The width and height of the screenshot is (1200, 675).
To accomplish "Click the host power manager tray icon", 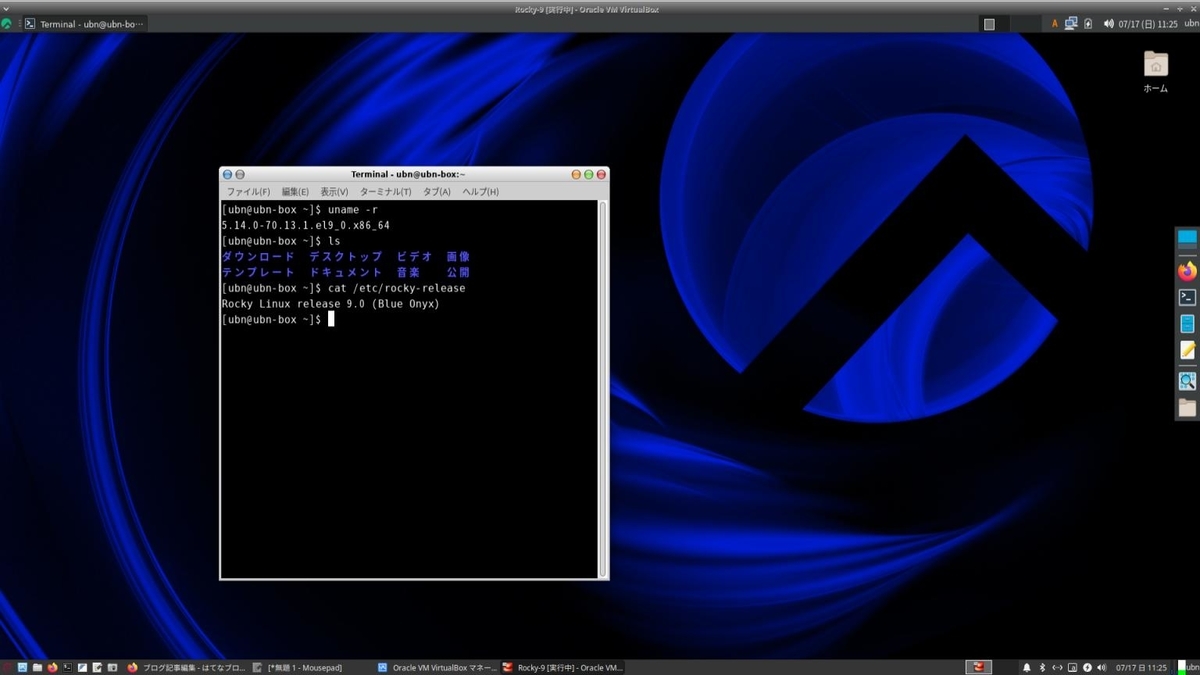I will click(x=1087, y=667).
